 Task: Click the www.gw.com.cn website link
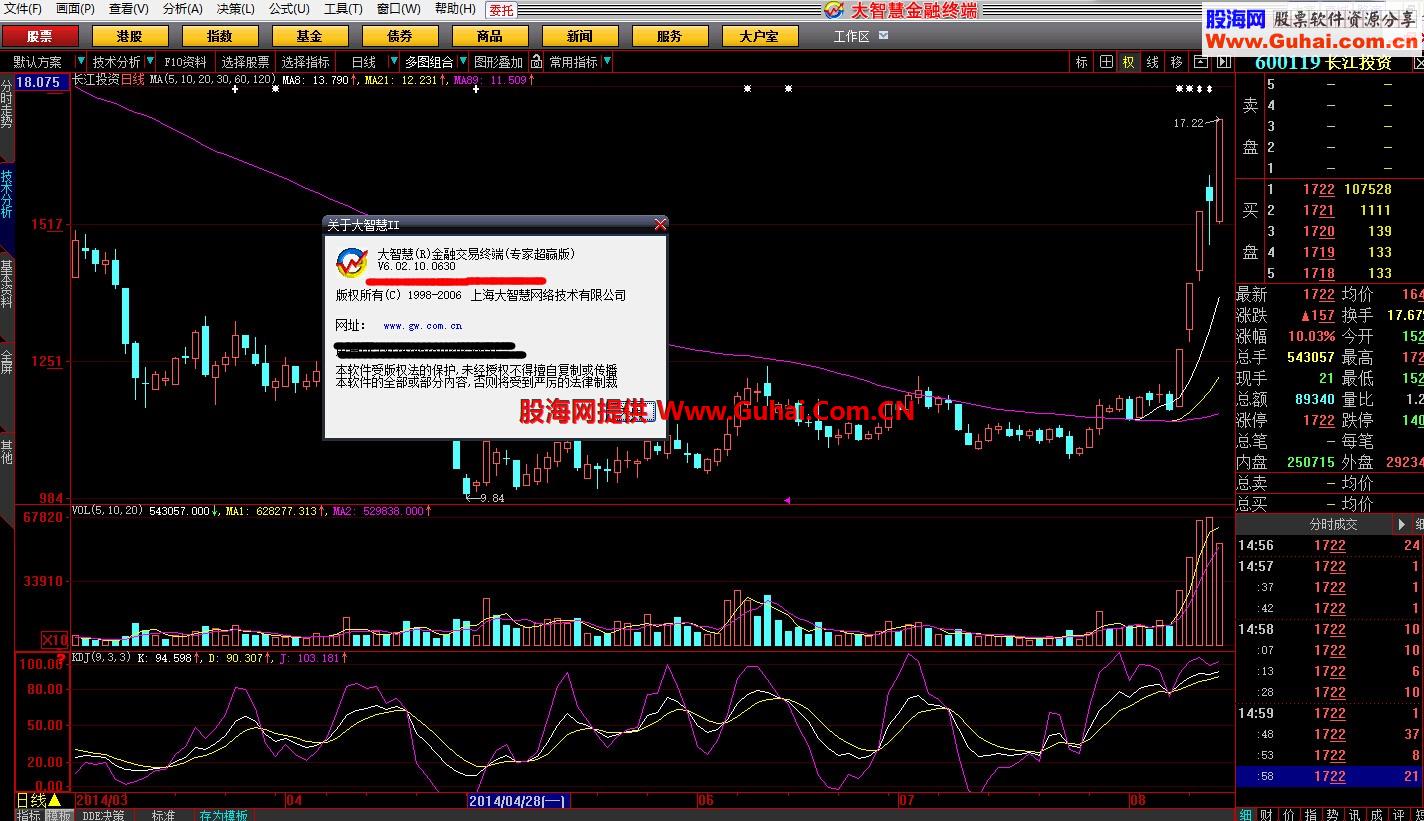click(x=423, y=325)
